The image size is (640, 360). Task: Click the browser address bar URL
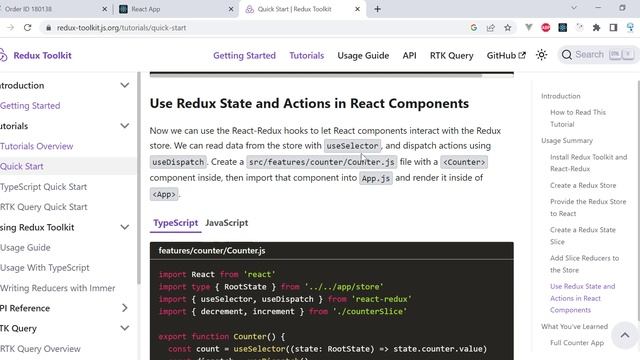[x=122, y=28]
